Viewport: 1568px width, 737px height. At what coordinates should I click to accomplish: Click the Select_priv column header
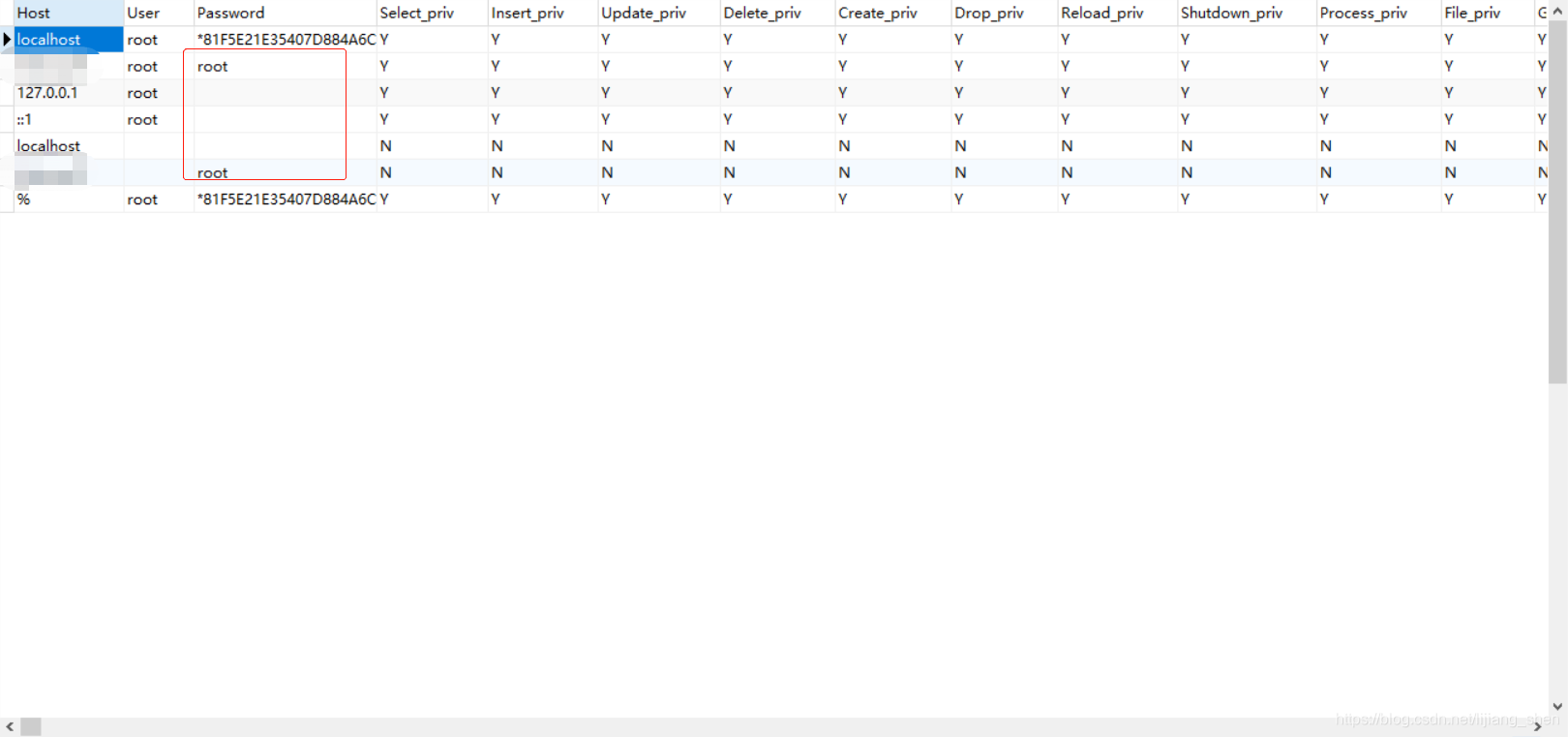(432, 13)
